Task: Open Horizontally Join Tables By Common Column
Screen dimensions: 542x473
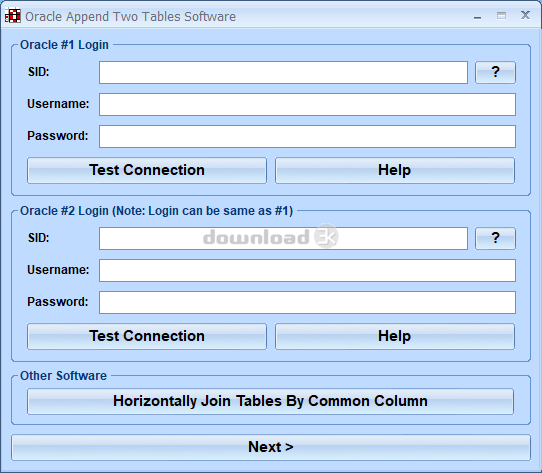Action: click(270, 401)
